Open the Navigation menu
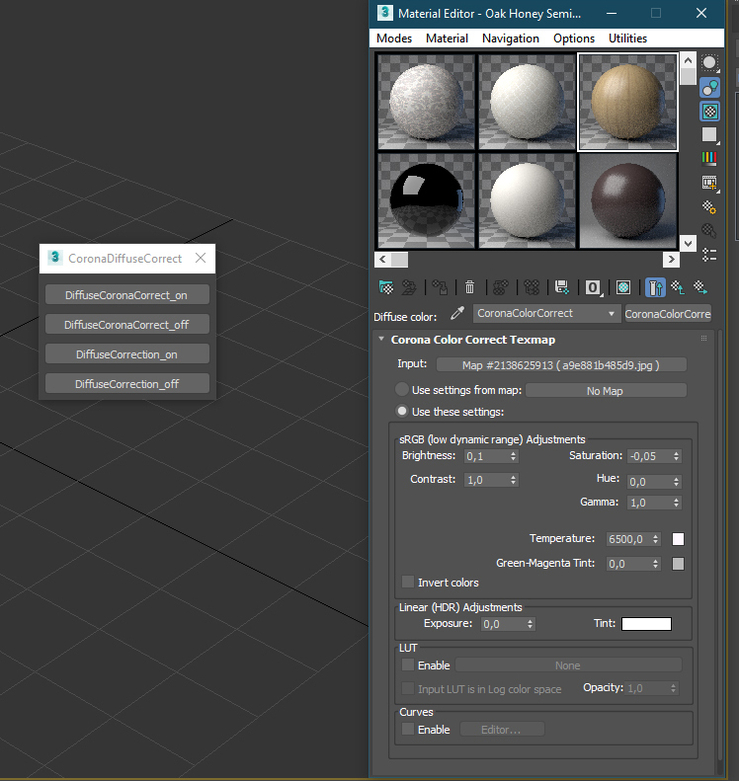The height and width of the screenshot is (781, 739). (510, 38)
